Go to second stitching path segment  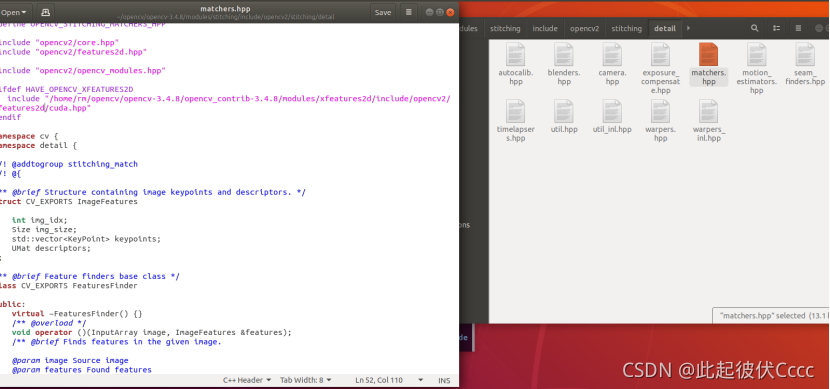tap(626, 29)
